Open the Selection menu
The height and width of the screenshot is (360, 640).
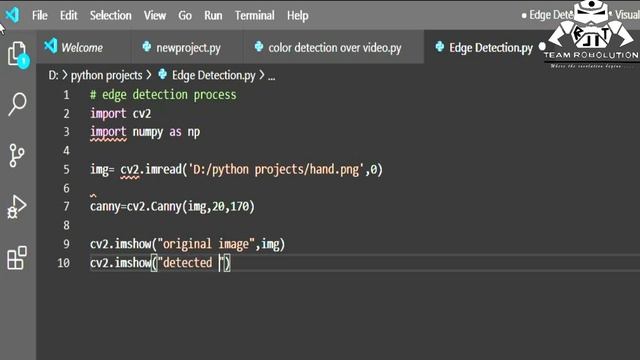pyautogui.click(x=111, y=16)
